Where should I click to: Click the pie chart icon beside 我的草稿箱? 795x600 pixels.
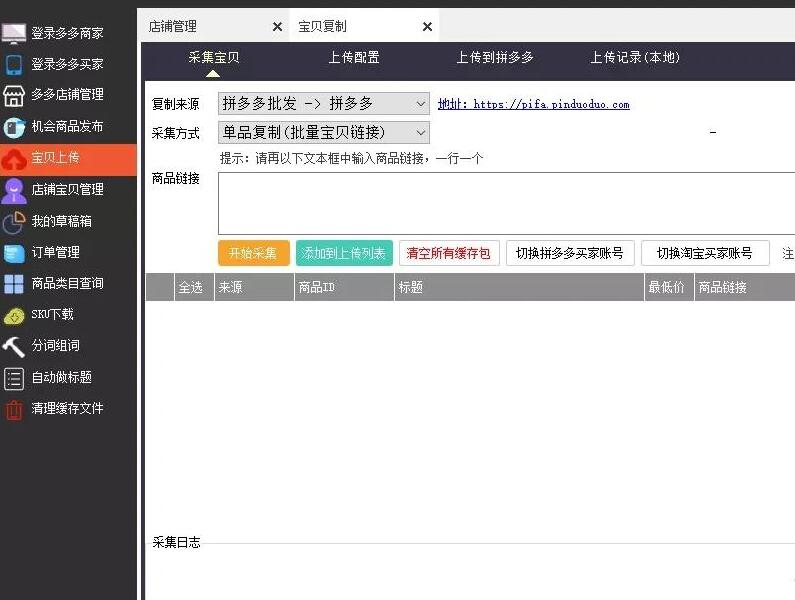click(14, 222)
